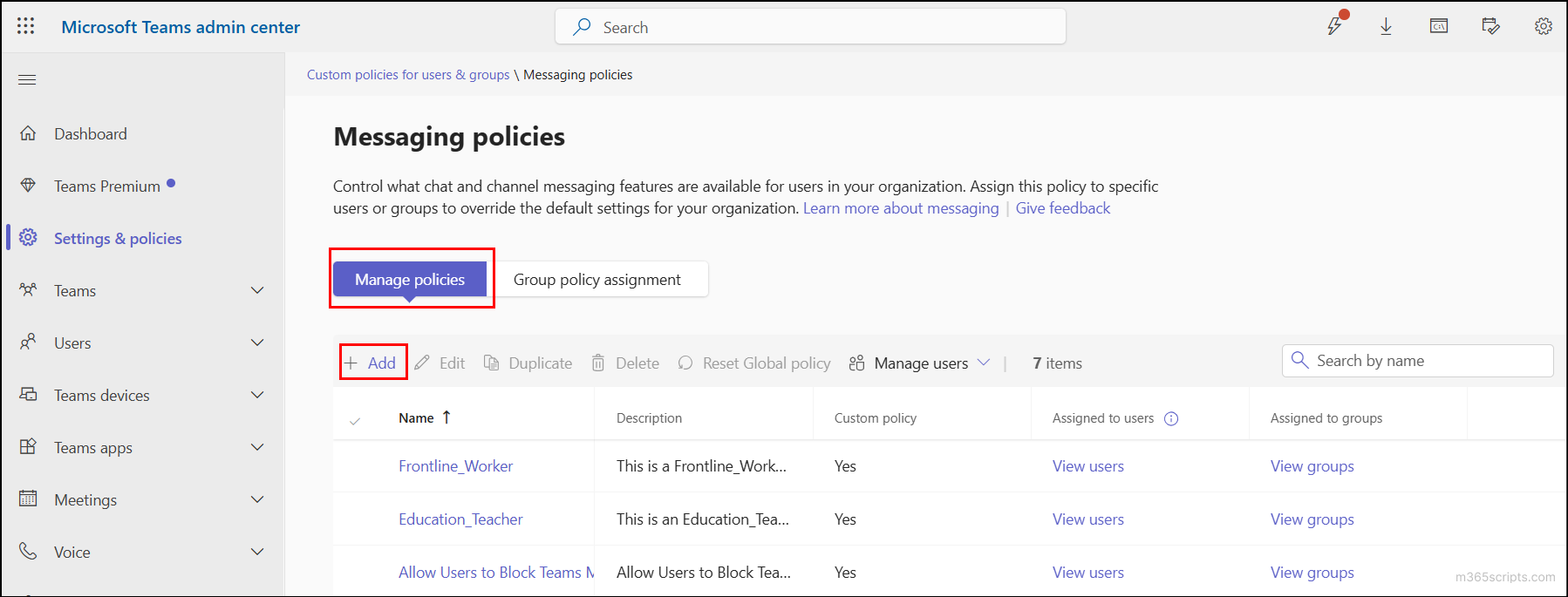Sort by the Description column header

pos(649,418)
